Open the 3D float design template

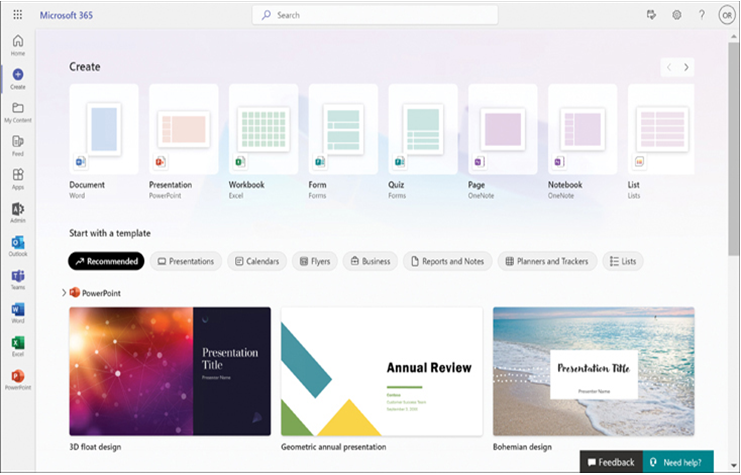coord(170,371)
